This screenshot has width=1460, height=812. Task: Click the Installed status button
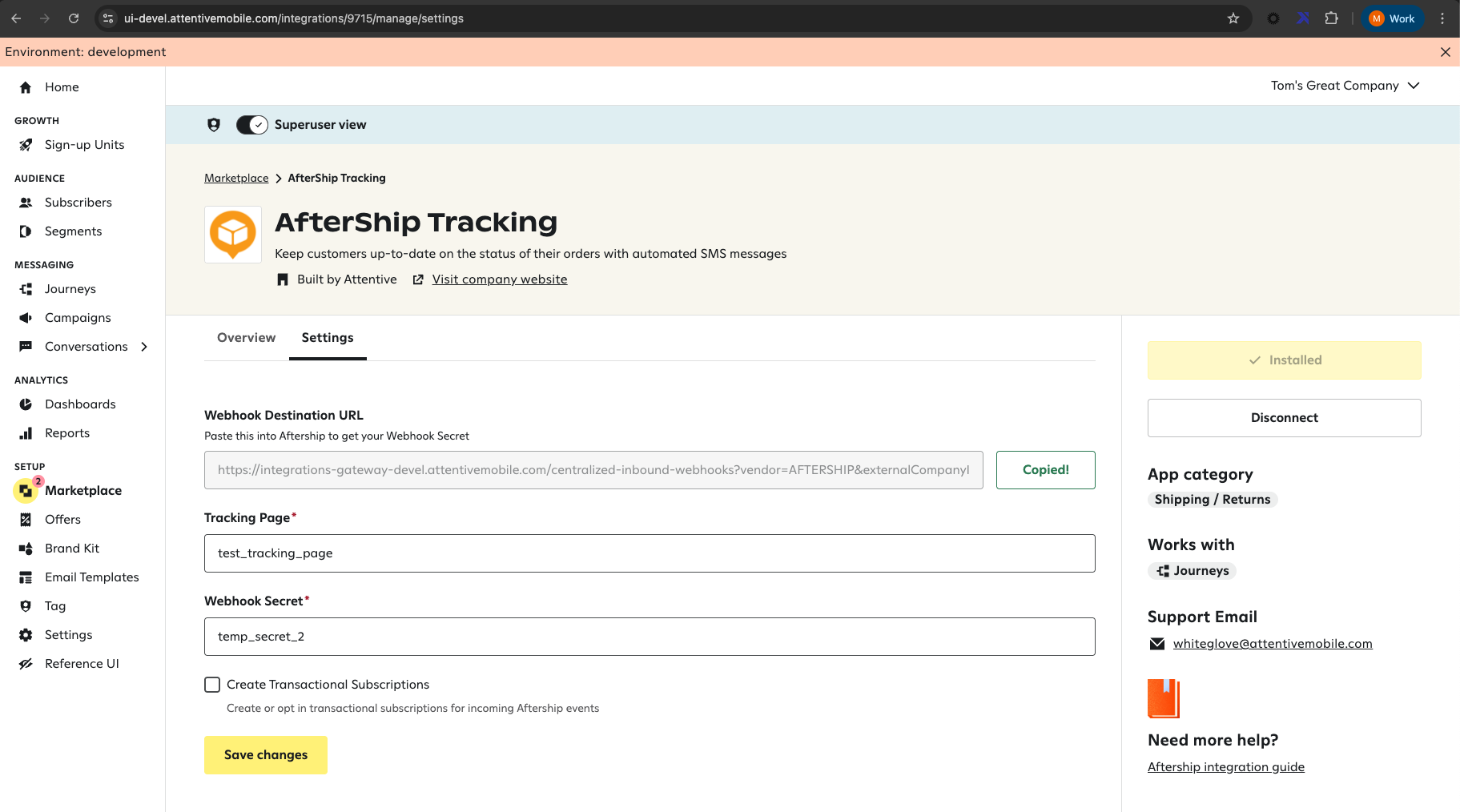point(1285,360)
